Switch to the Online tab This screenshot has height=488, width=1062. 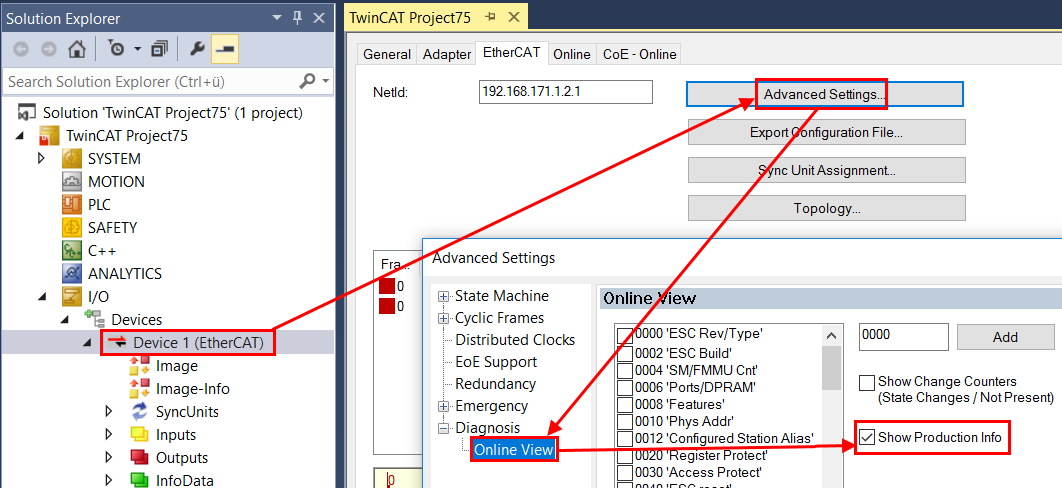pos(572,55)
